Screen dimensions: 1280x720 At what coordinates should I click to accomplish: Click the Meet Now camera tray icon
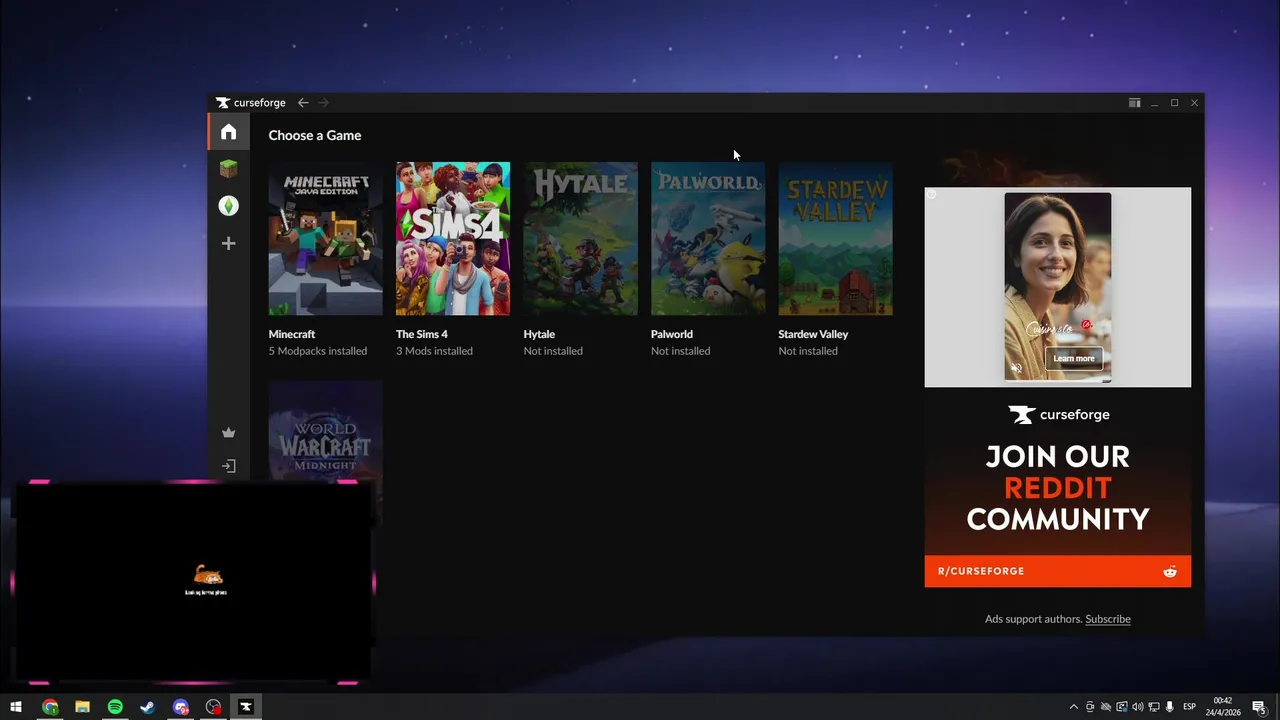pos(1090,707)
